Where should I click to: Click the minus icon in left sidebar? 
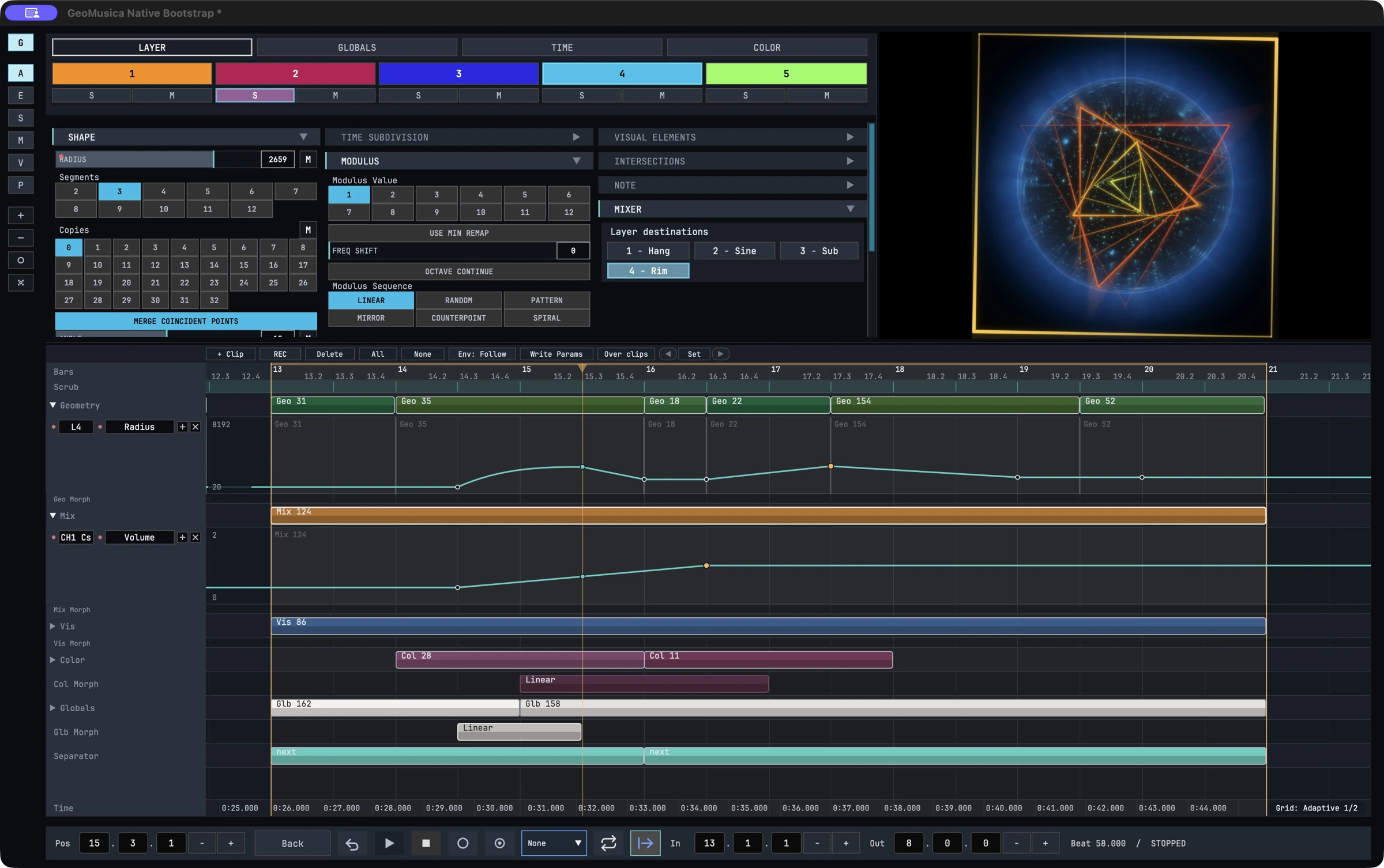pyautogui.click(x=21, y=238)
